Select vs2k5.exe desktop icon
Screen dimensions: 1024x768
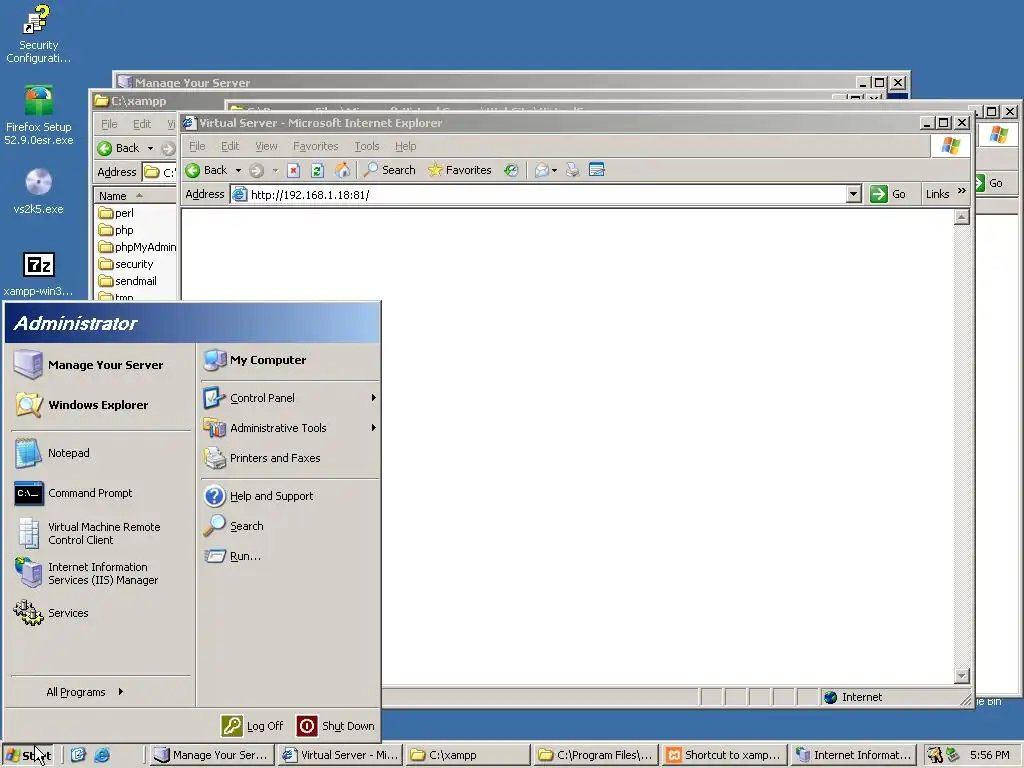point(39,191)
